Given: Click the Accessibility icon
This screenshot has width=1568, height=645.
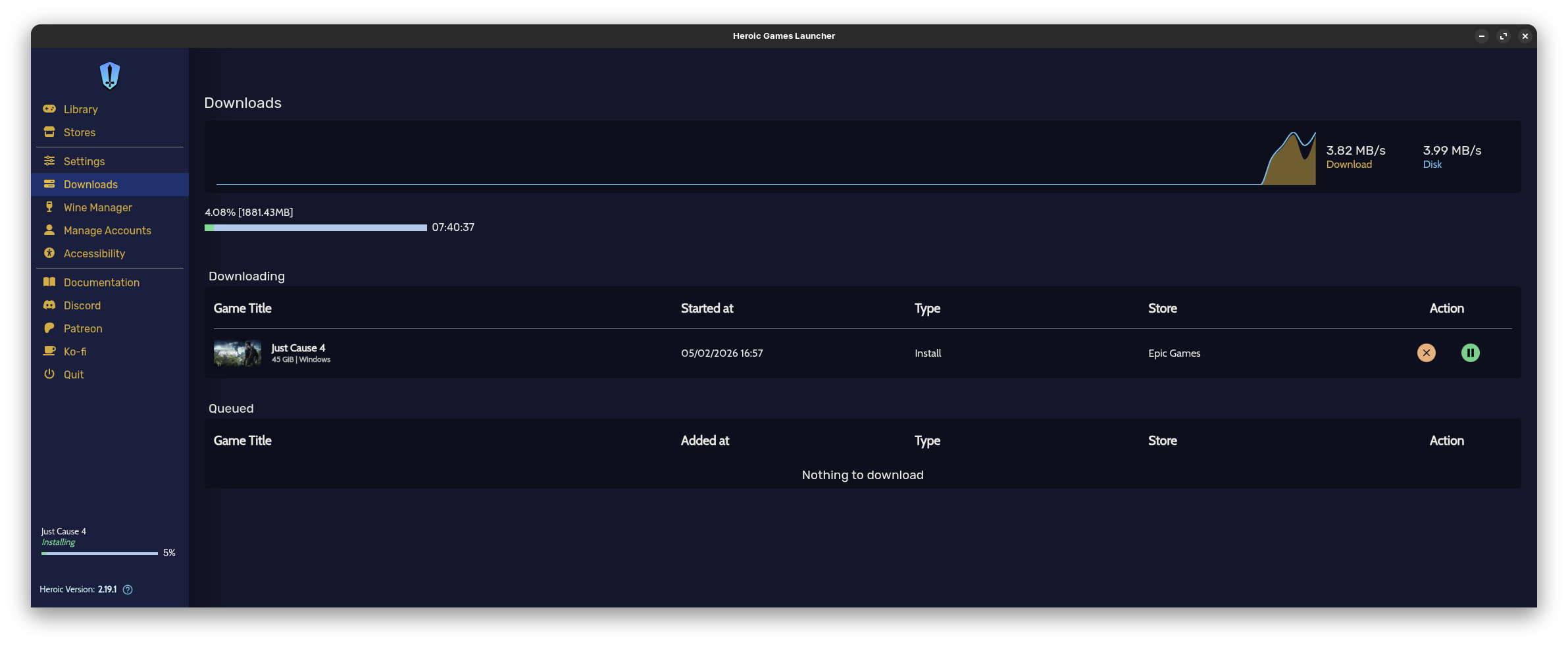Looking at the screenshot, I should point(49,253).
